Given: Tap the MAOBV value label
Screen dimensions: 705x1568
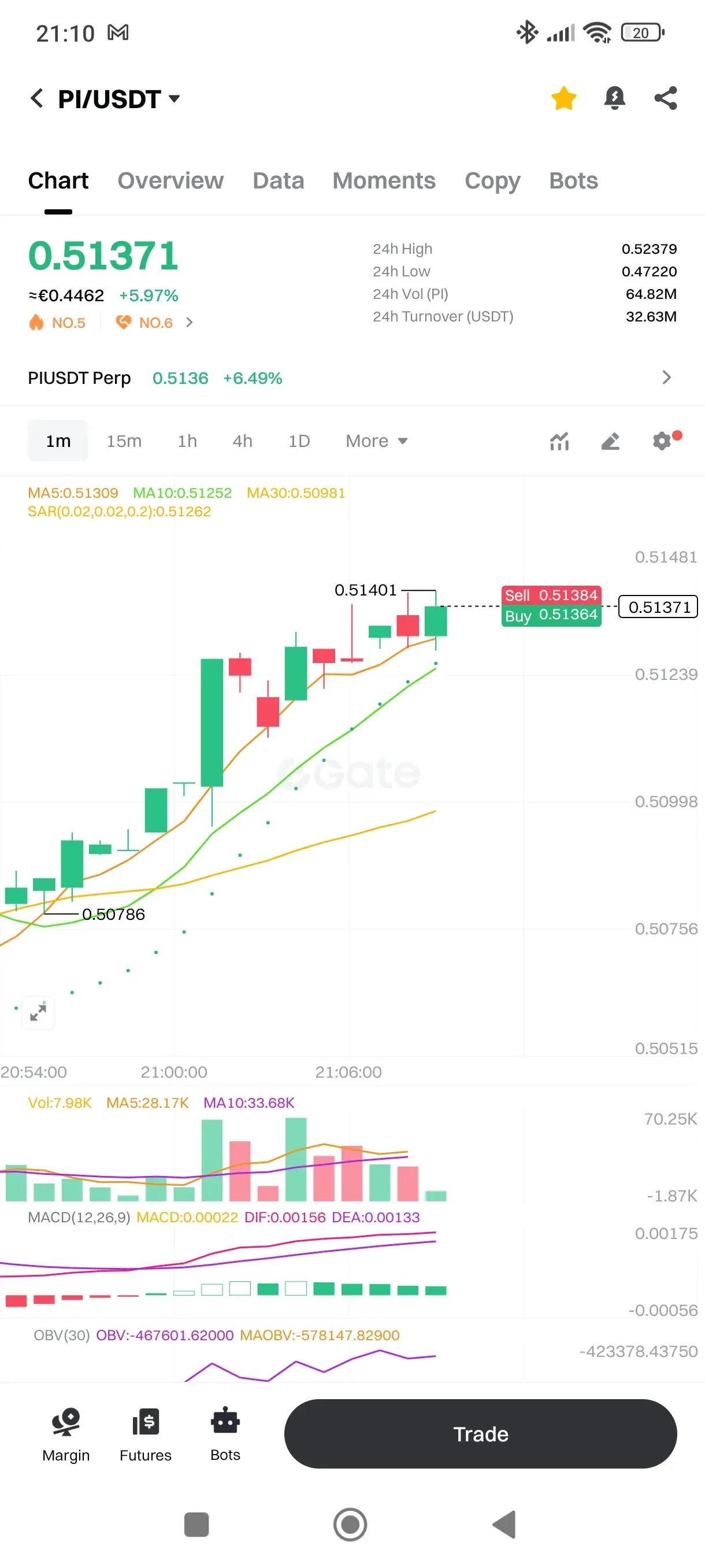Looking at the screenshot, I should pyautogui.click(x=320, y=1336).
